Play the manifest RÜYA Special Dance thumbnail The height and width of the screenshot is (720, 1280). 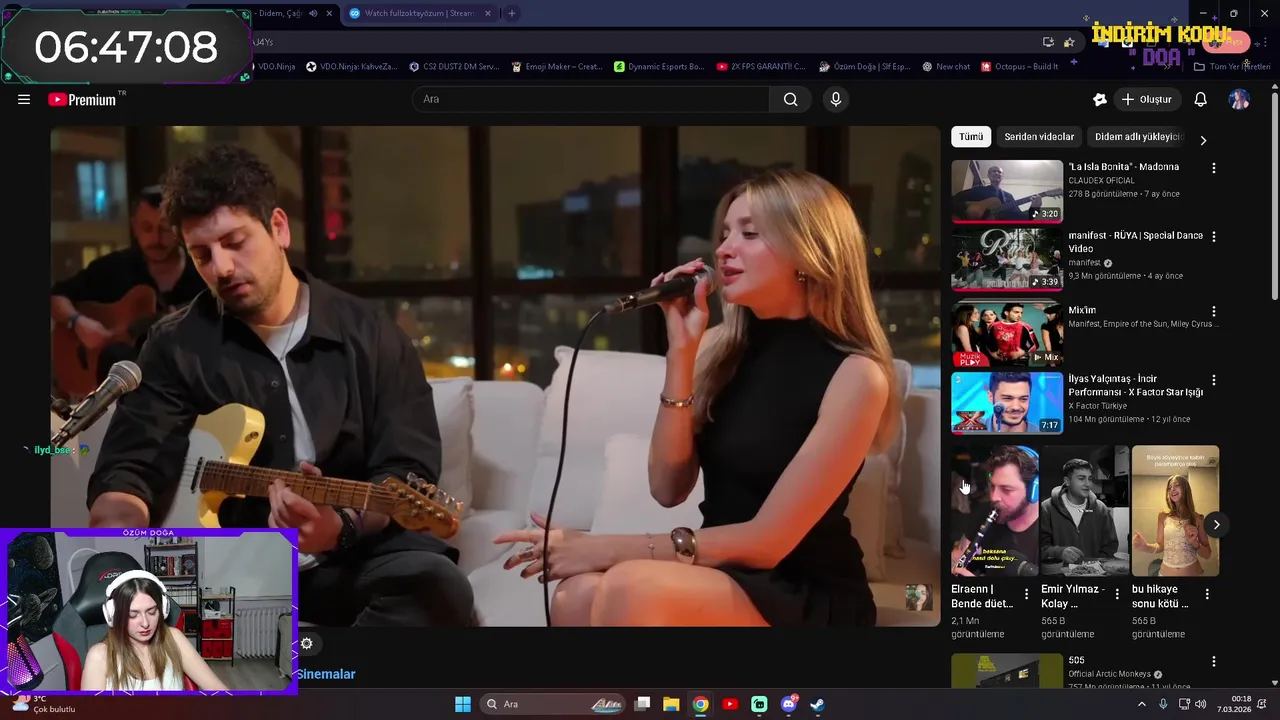coord(1007,260)
